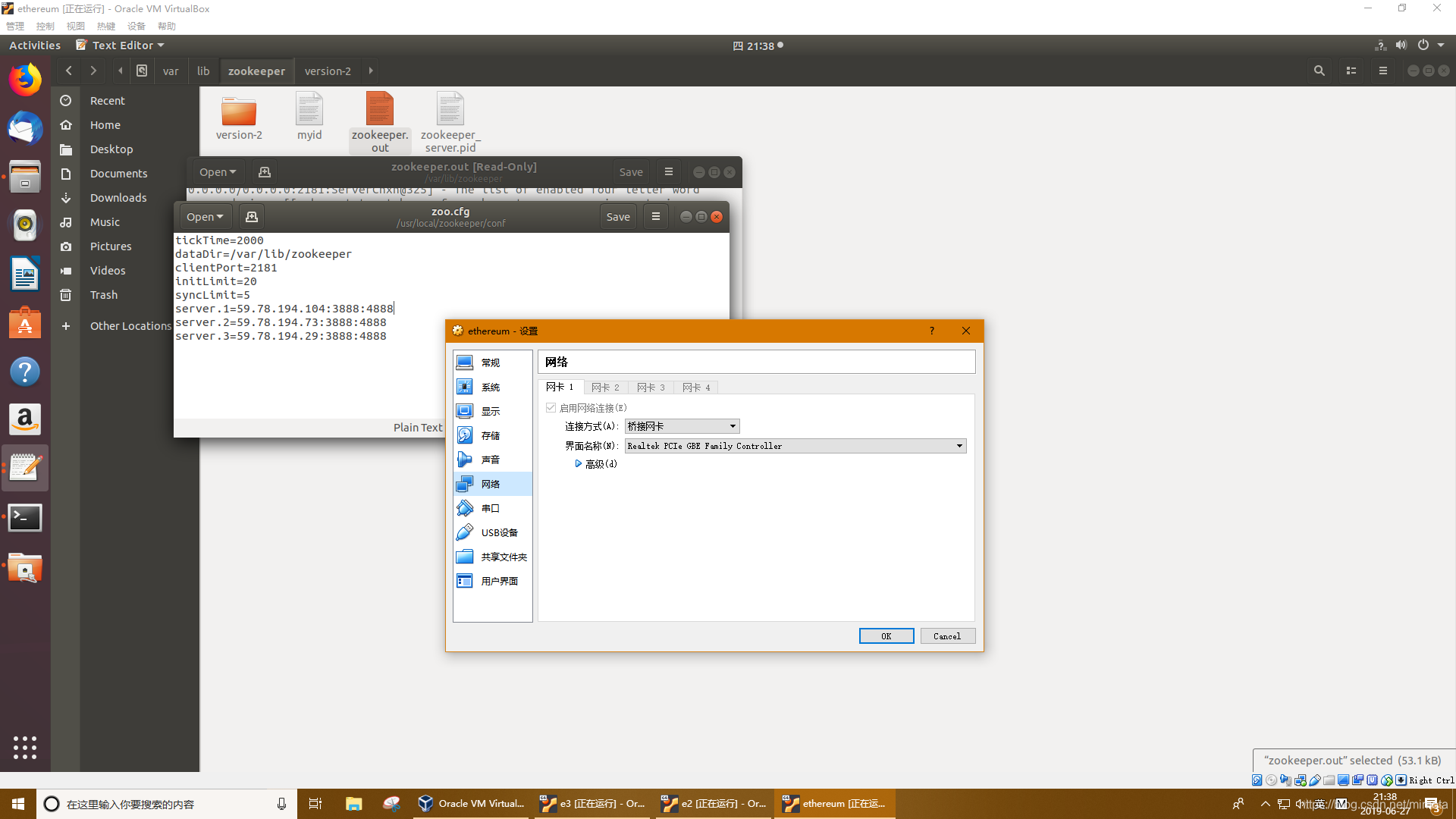
Task: Open Amazon launcher in the dock
Action: tap(25, 419)
